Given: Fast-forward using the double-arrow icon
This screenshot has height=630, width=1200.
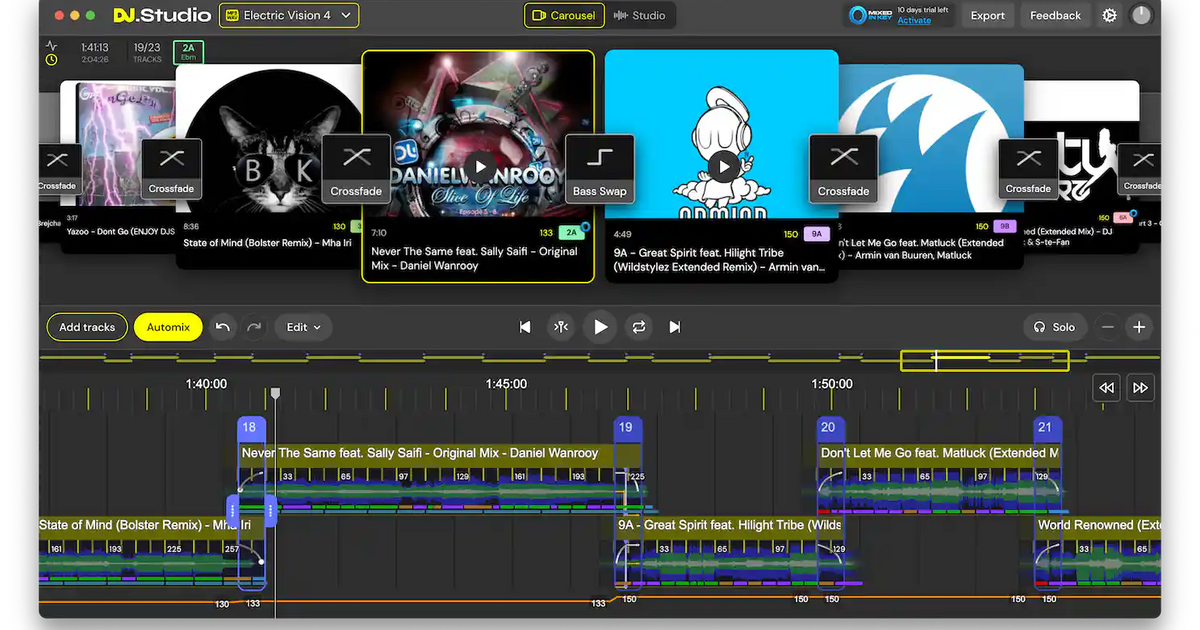Looking at the screenshot, I should pos(1140,387).
